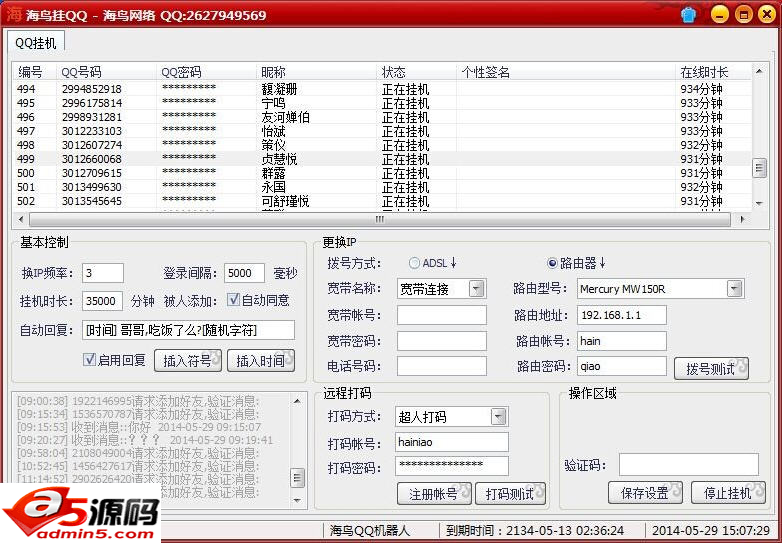Viewport: 782px width, 543px height.
Task: Click the 路由地址 field with 192.168.1.1
Action: (x=622, y=315)
